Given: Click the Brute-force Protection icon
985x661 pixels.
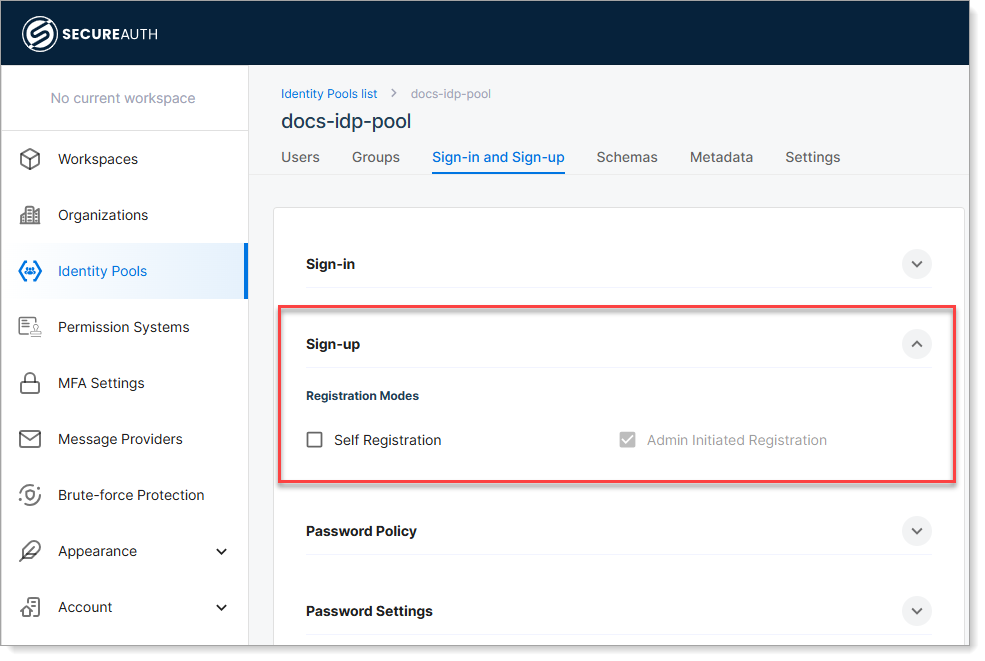Looking at the screenshot, I should (x=30, y=494).
